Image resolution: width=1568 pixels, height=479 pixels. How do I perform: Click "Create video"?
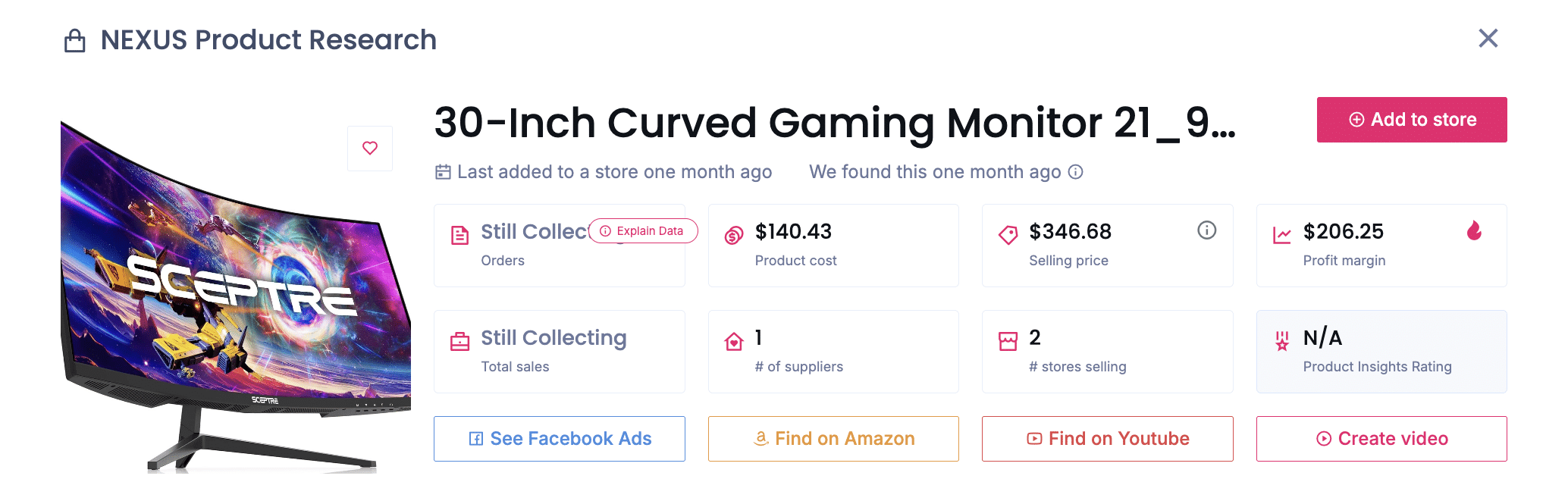pyautogui.click(x=1381, y=439)
